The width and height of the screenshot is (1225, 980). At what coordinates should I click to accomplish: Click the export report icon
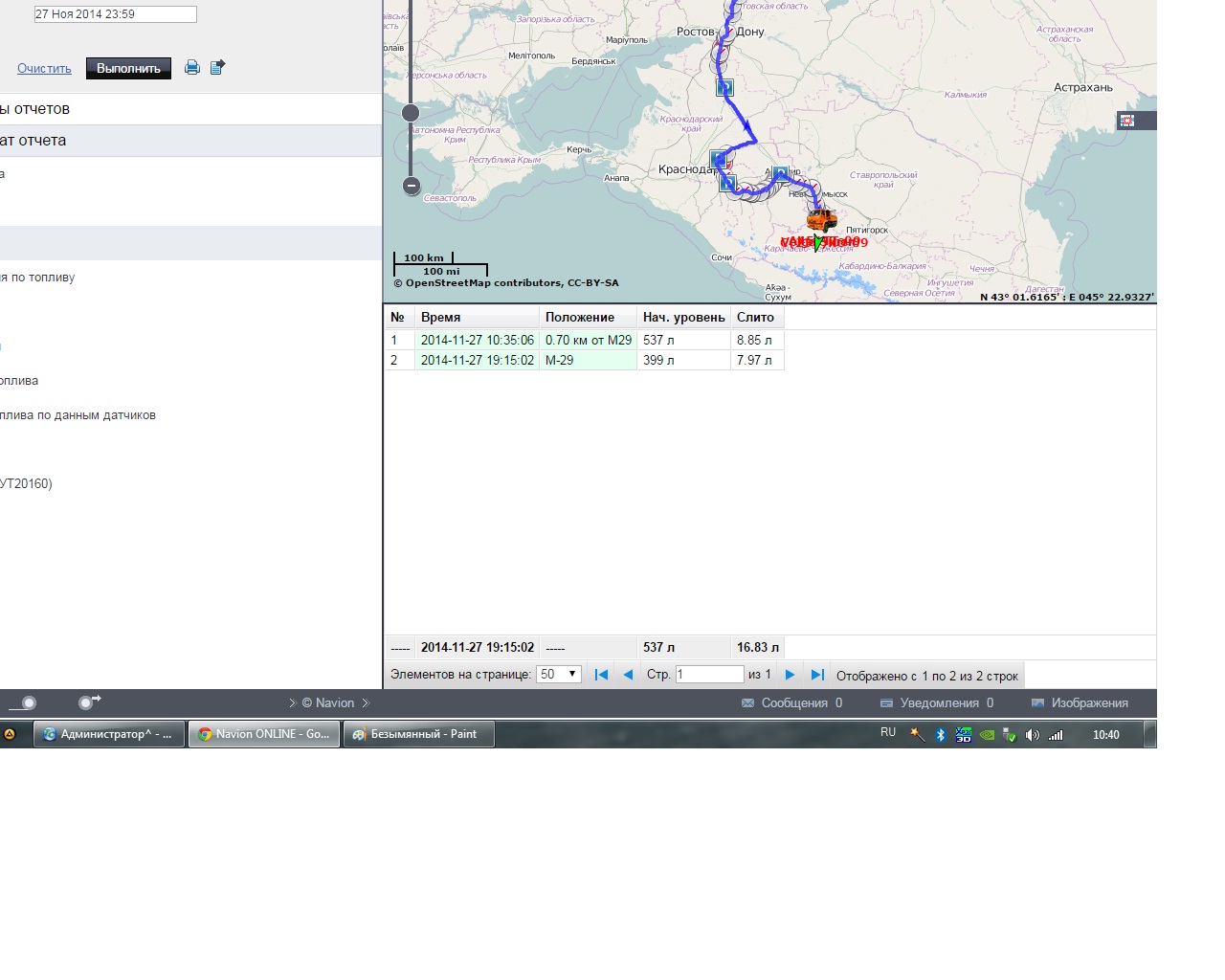[217, 67]
